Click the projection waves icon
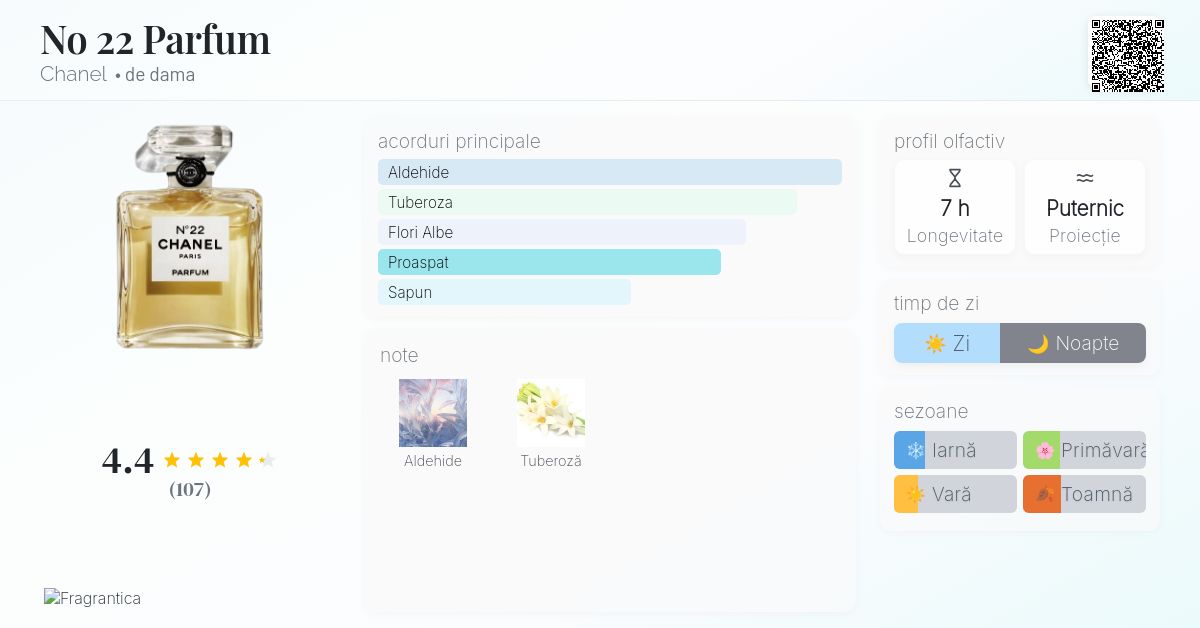Image resolution: width=1200 pixels, height=628 pixels. [1085, 178]
